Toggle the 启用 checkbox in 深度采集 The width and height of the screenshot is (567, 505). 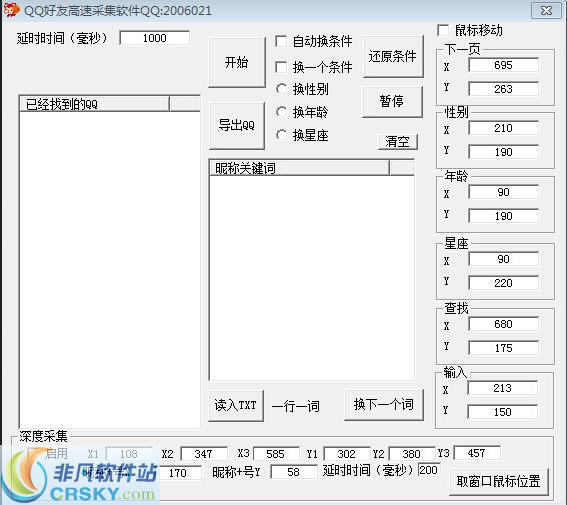point(34,453)
